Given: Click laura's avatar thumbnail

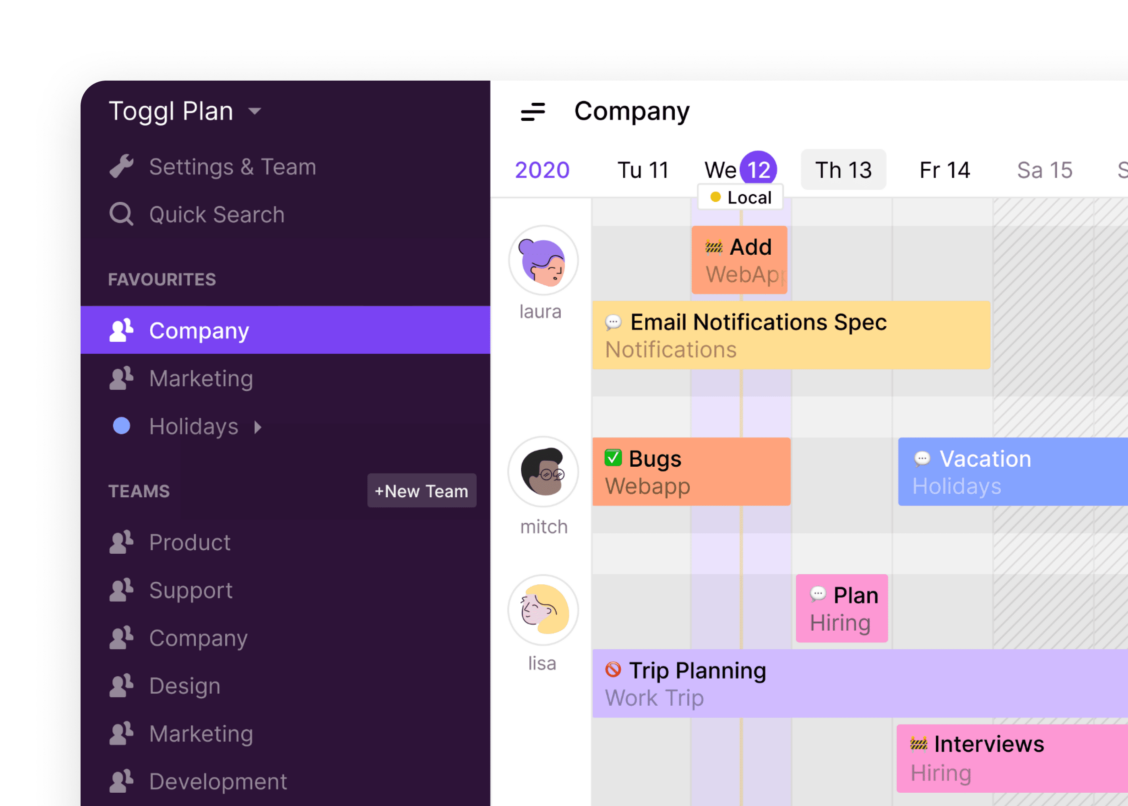Looking at the screenshot, I should 543,258.
